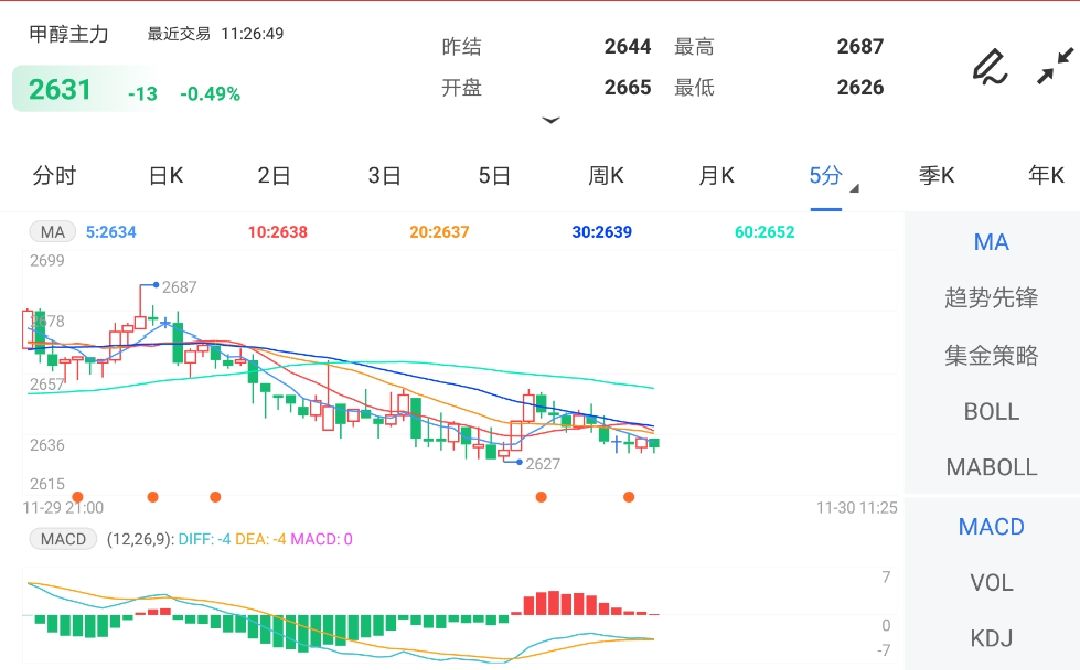The width and height of the screenshot is (1080, 670).
Task: Click the 甲醇主力 contract name
Action: click(69, 34)
